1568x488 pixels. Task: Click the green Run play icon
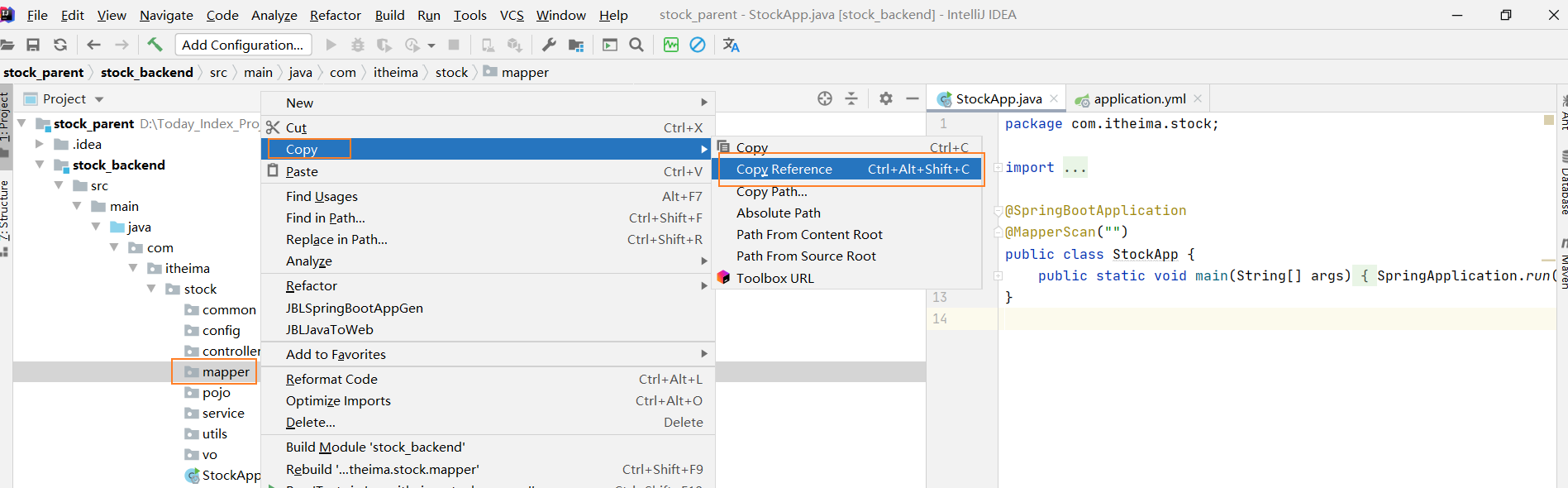(x=331, y=45)
